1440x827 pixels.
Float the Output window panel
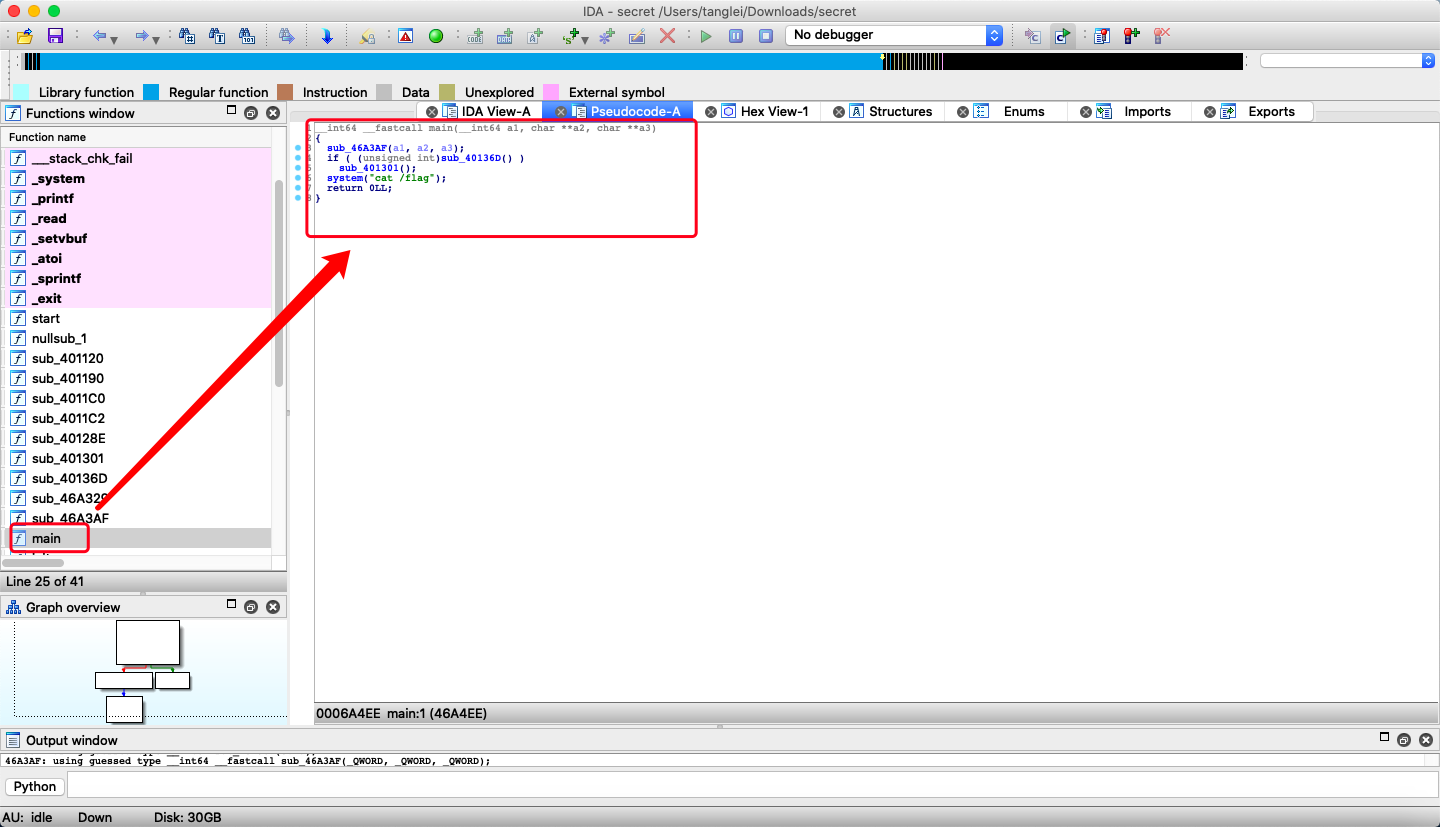[x=1404, y=740]
